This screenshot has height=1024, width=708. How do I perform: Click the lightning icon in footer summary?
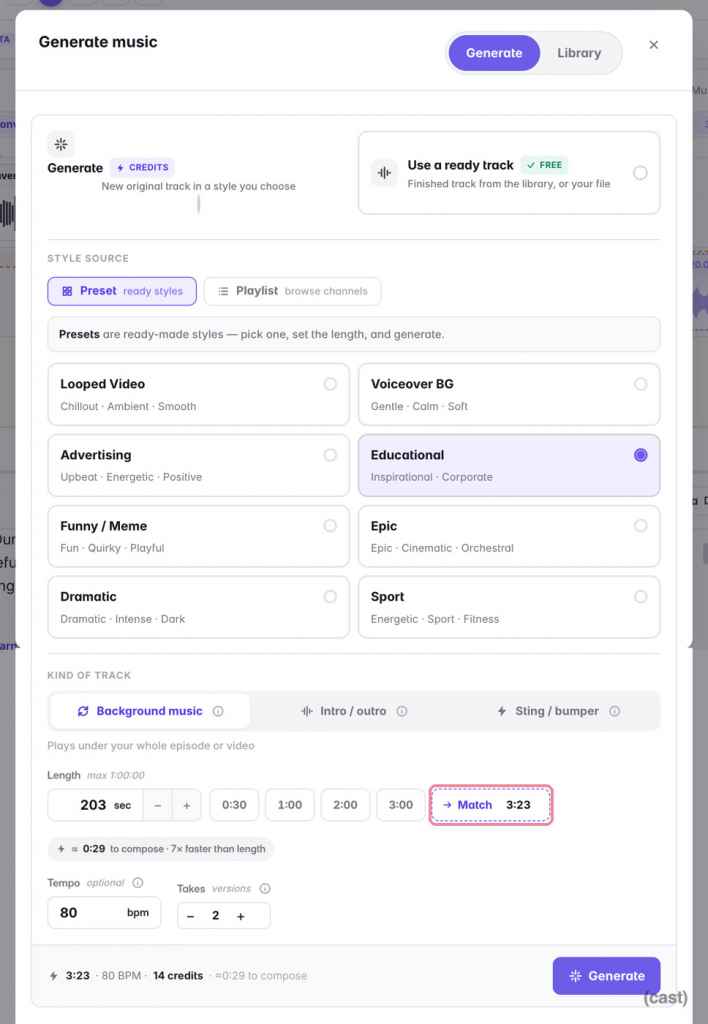54,976
